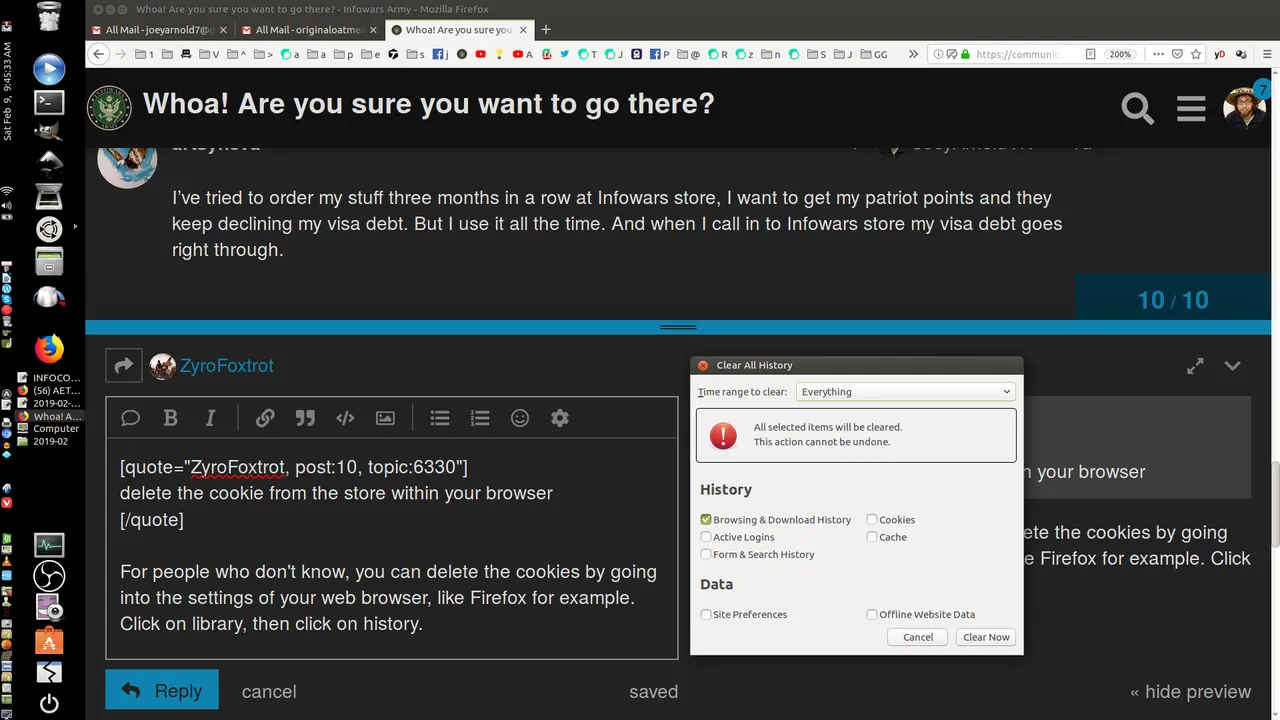Viewport: 1280px width, 720px height.
Task: Show more bookmarks with the chevron overflow
Action: click(913, 55)
